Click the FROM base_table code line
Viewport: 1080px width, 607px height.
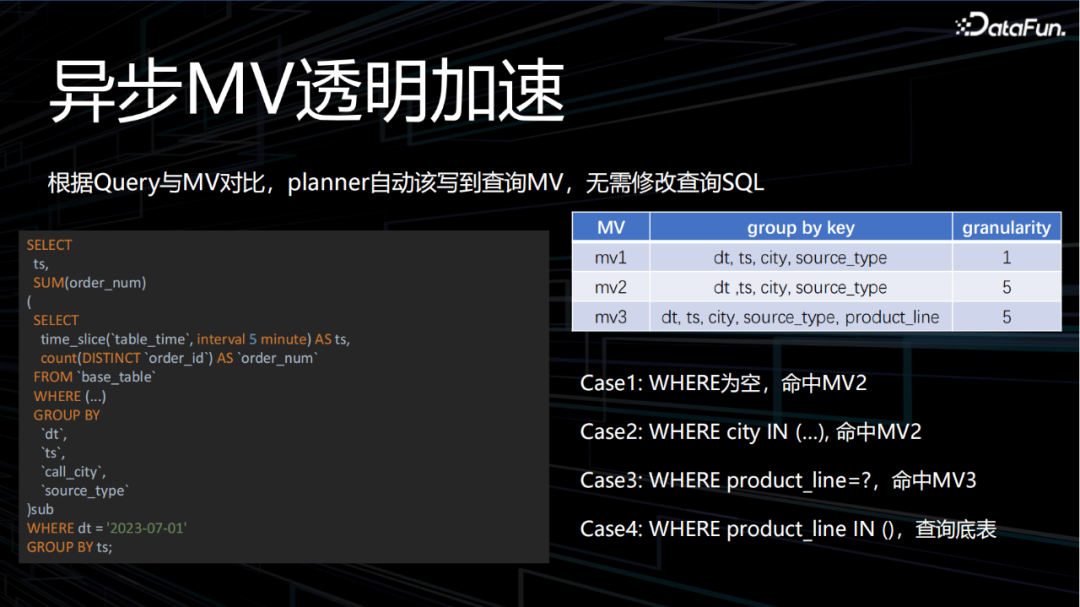(94, 377)
